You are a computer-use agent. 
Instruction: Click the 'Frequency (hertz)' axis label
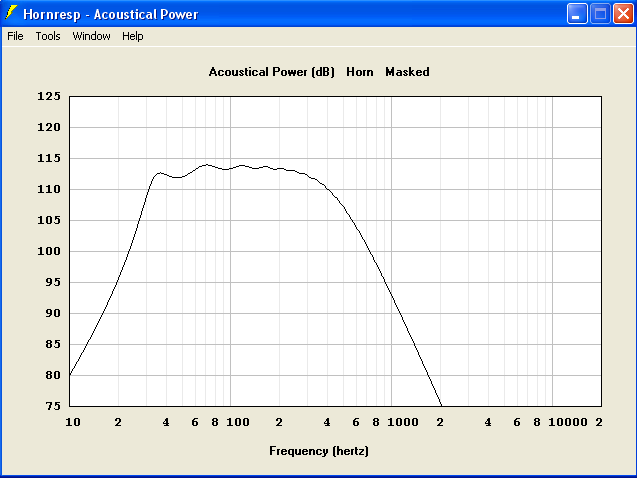tap(319, 451)
